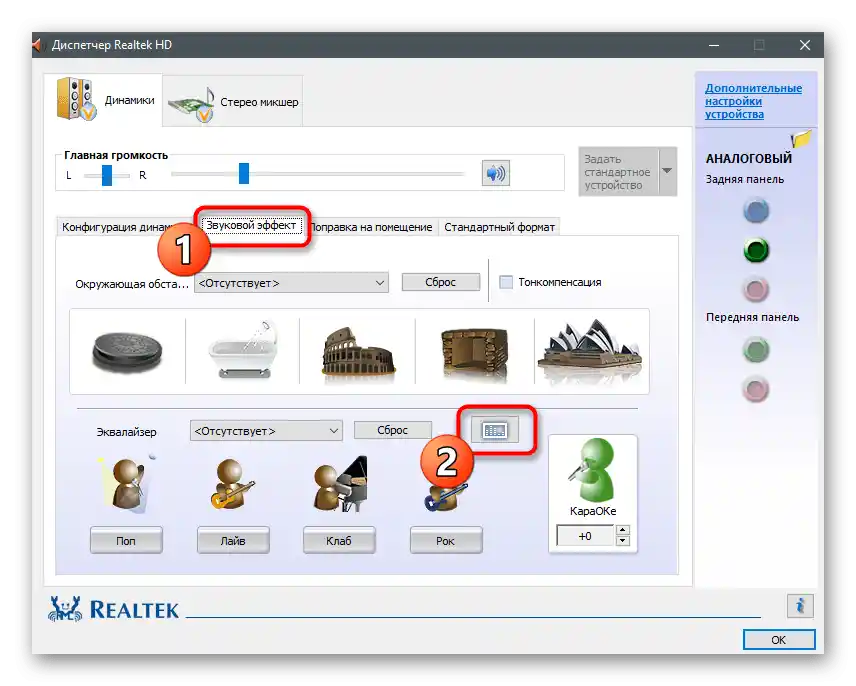Apply the Клаб equalizer preset button
This screenshot has height=686, width=856.
[339, 540]
